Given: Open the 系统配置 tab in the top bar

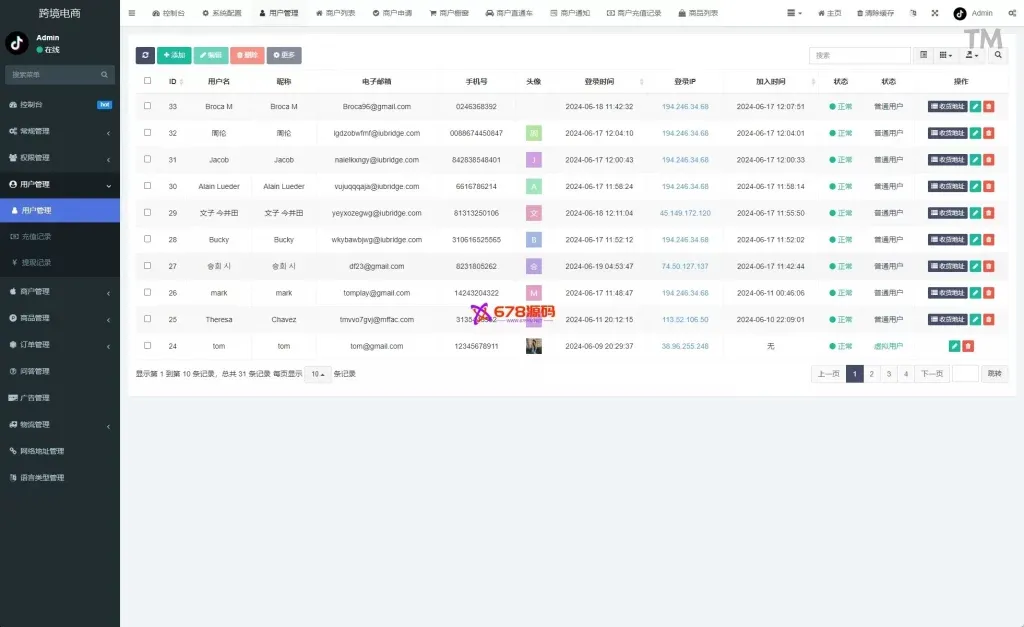Looking at the screenshot, I should 221,14.
